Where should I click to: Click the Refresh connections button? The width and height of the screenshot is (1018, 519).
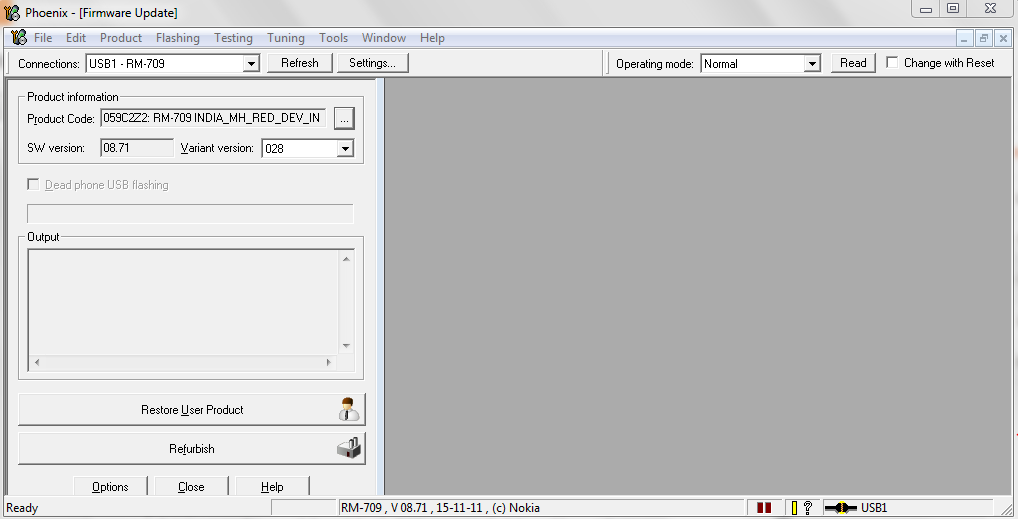point(300,63)
